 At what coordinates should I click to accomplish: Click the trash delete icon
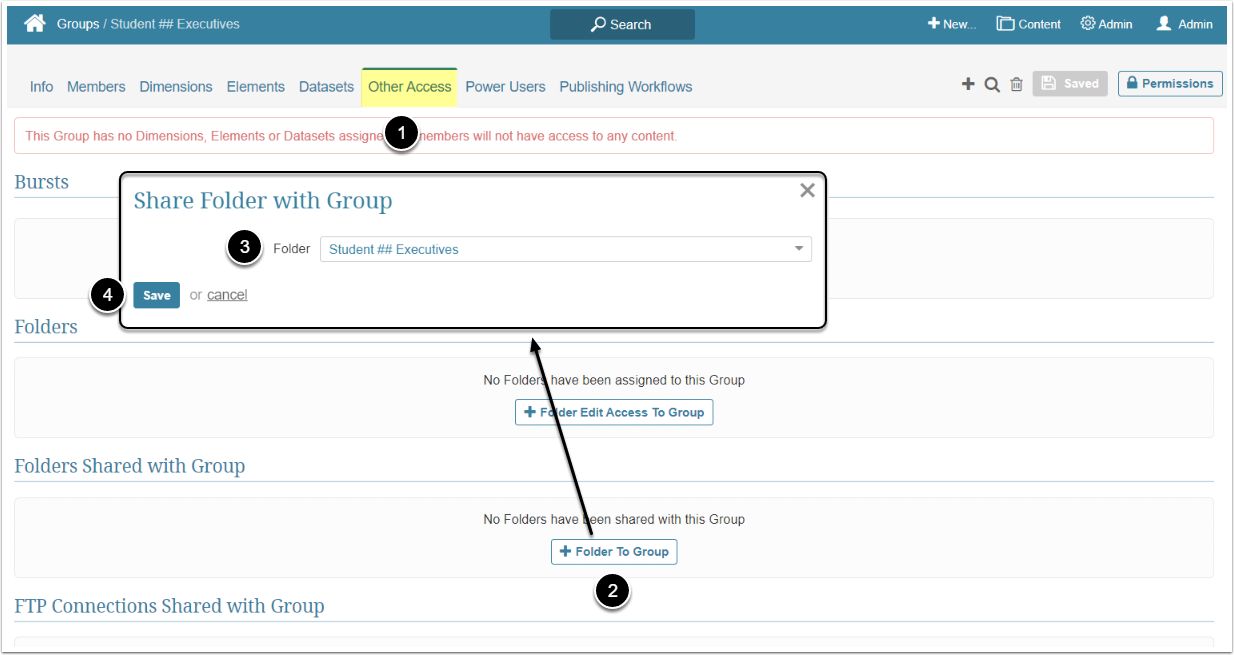point(1016,84)
